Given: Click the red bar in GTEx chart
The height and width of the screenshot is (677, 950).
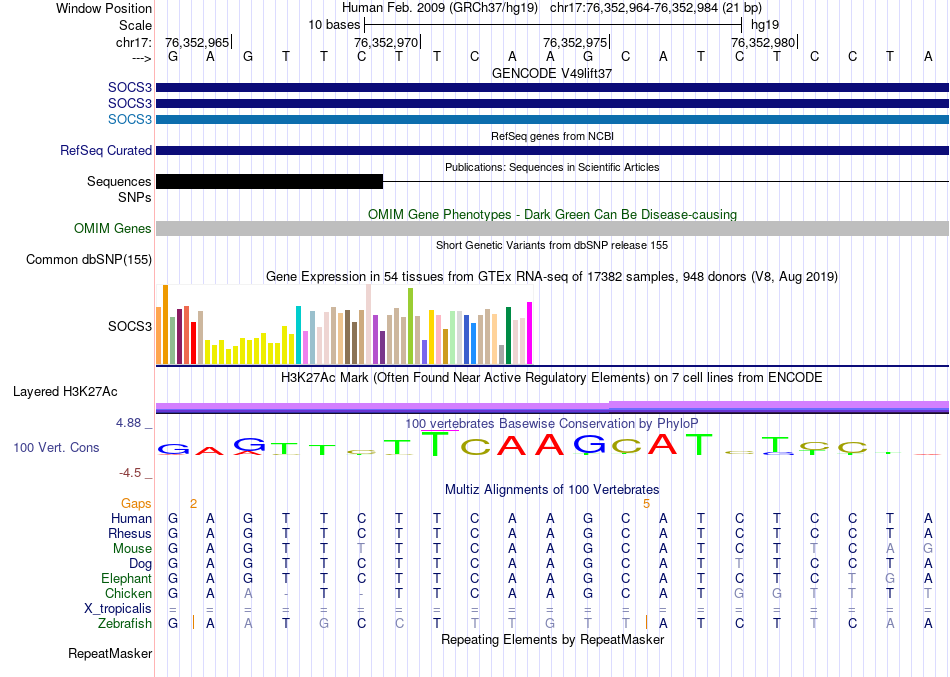Looking at the screenshot, I should pos(194,342).
